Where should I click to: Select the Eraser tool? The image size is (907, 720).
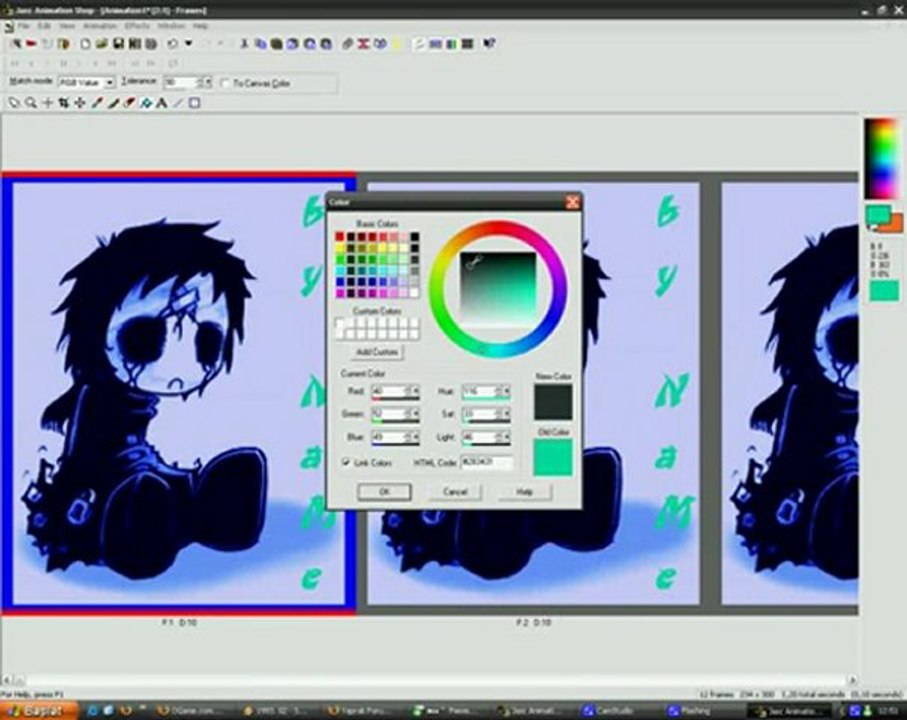130,103
